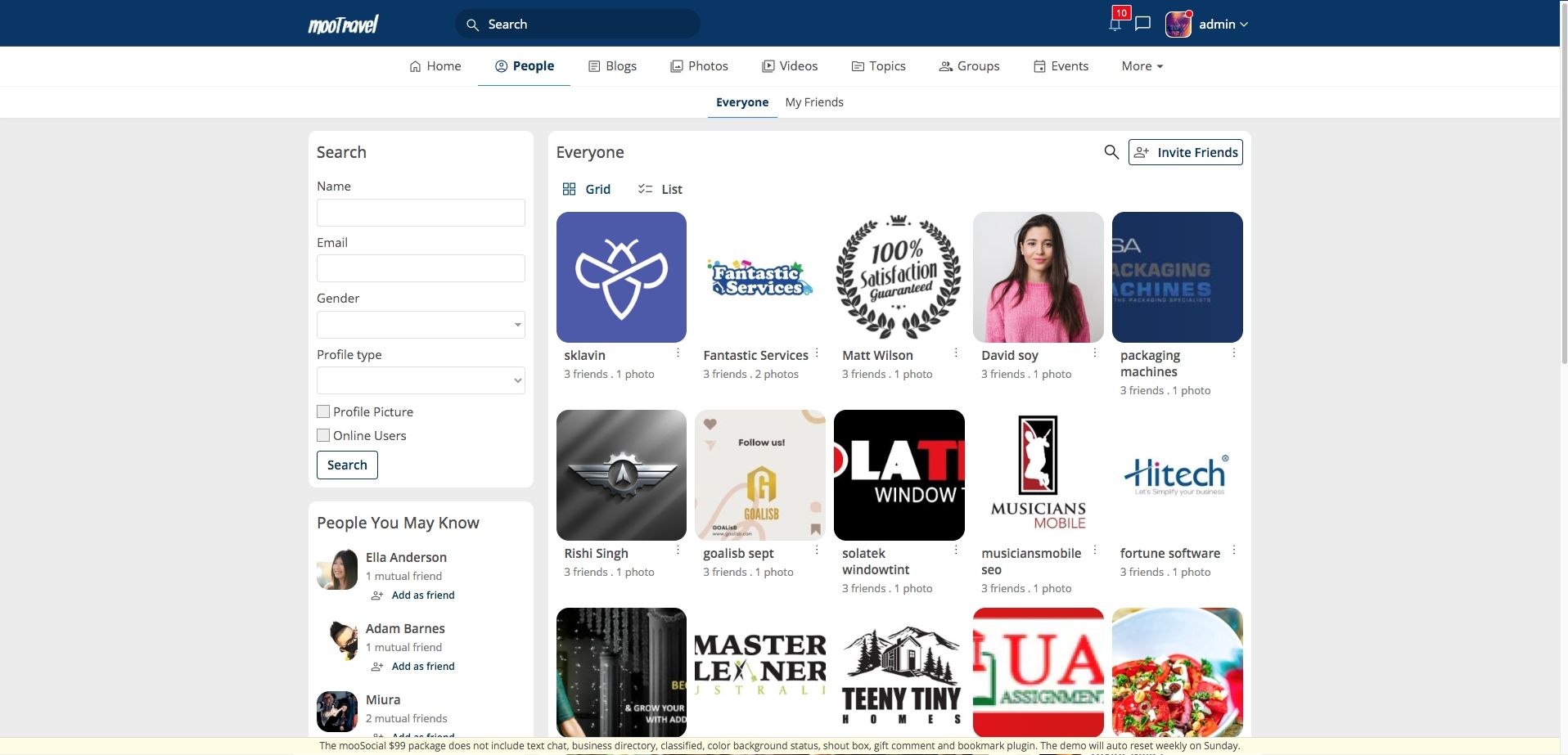Screen dimensions: 1568x755
Task: Add Ella Anderson as friend
Action: 422,595
